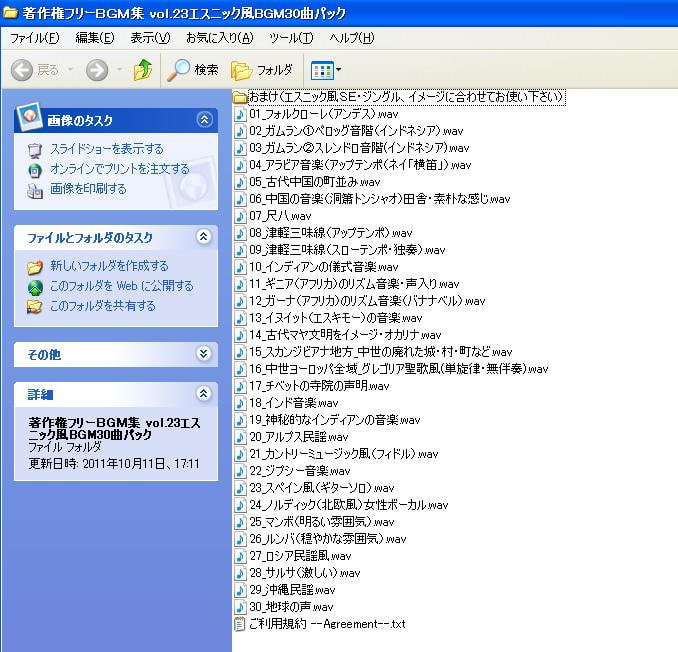Viewport: 678px width, 652px height.
Task: Open the Forward button history dropdown arrow
Action: (x=120, y=70)
